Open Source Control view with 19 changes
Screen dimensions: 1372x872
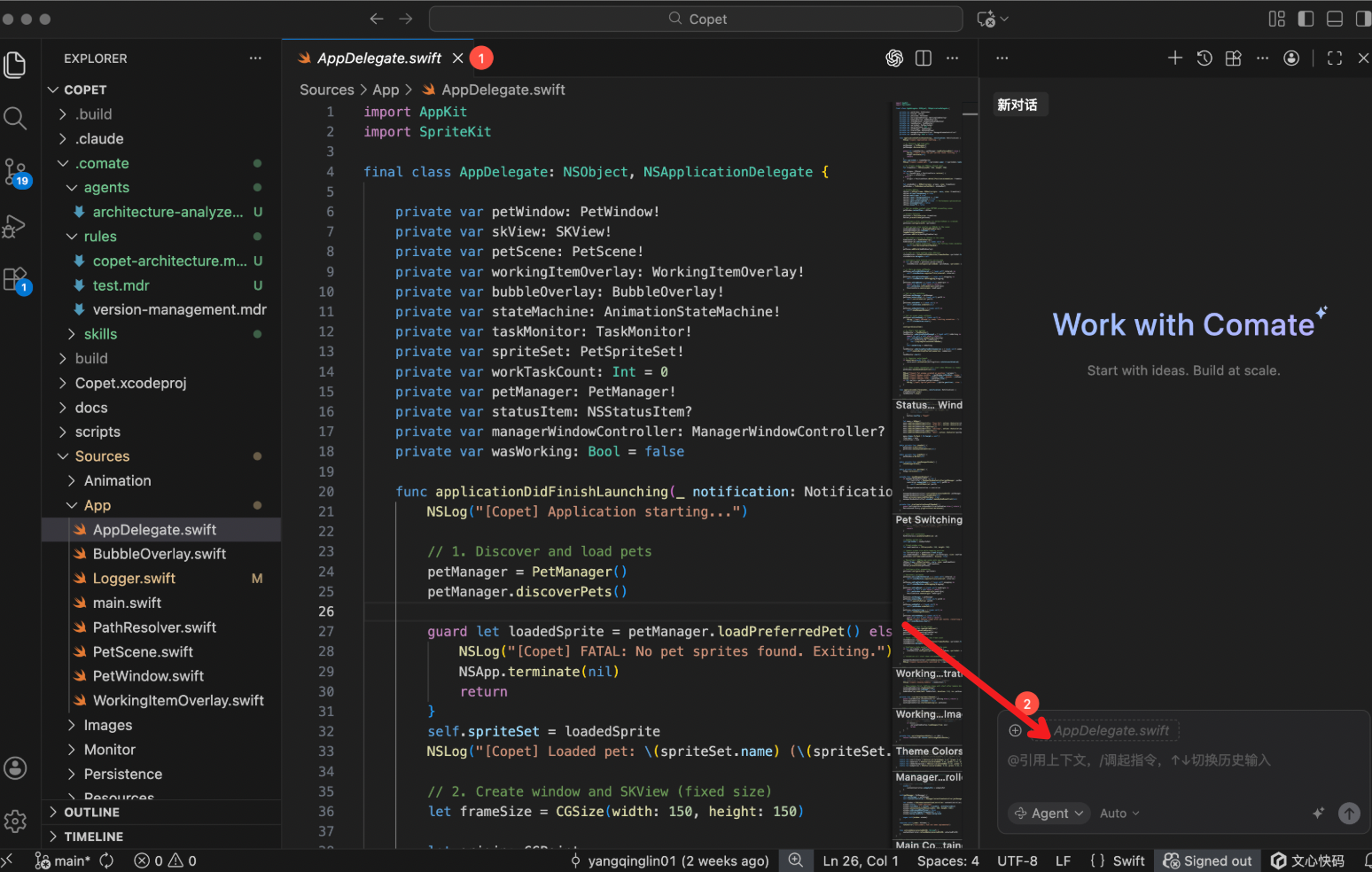[x=15, y=171]
